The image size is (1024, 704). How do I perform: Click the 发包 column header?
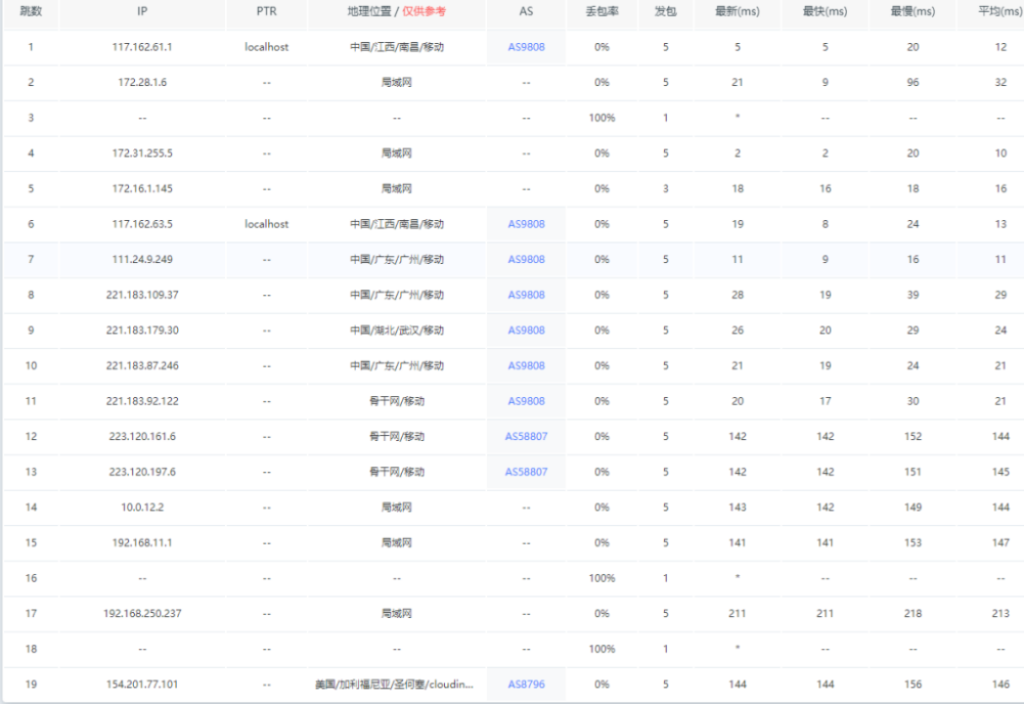point(665,11)
